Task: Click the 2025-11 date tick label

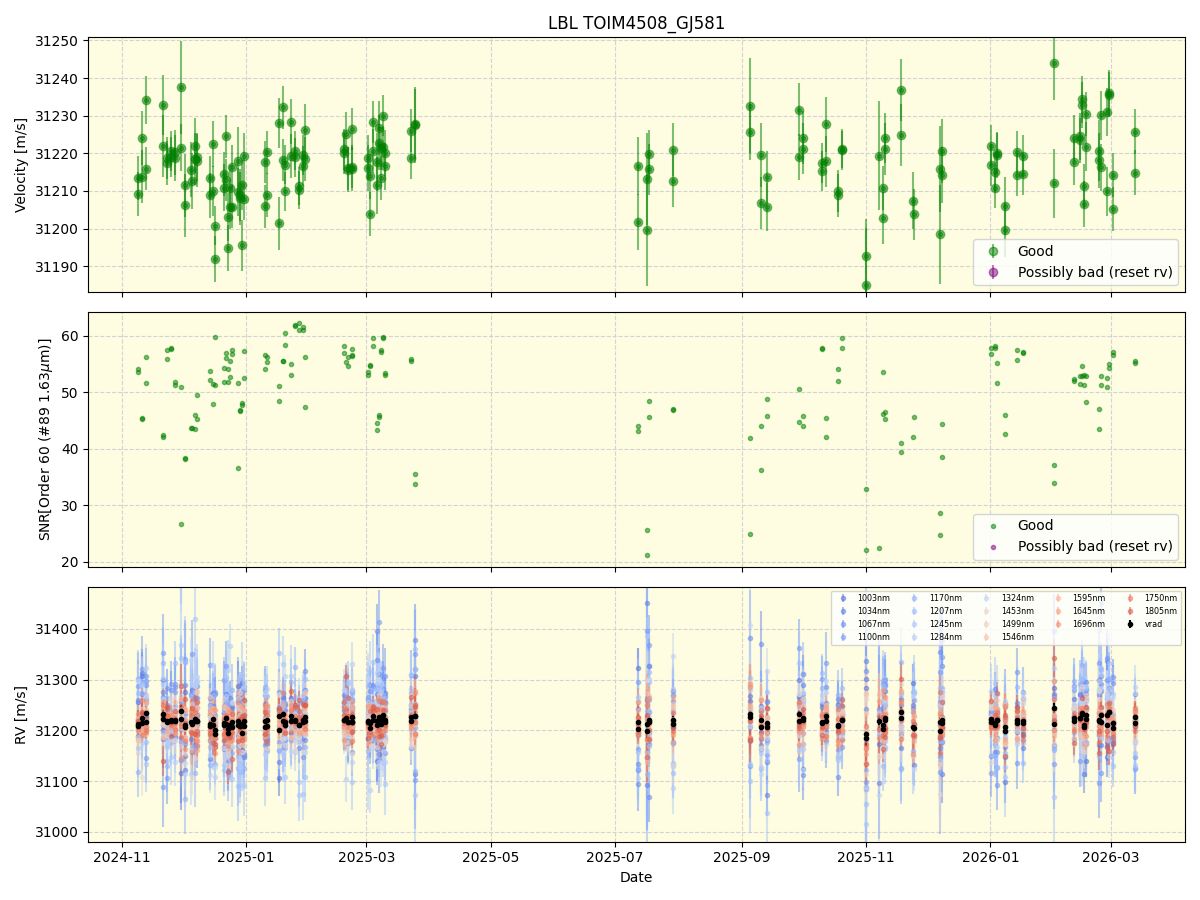Action: pyautogui.click(x=865, y=857)
